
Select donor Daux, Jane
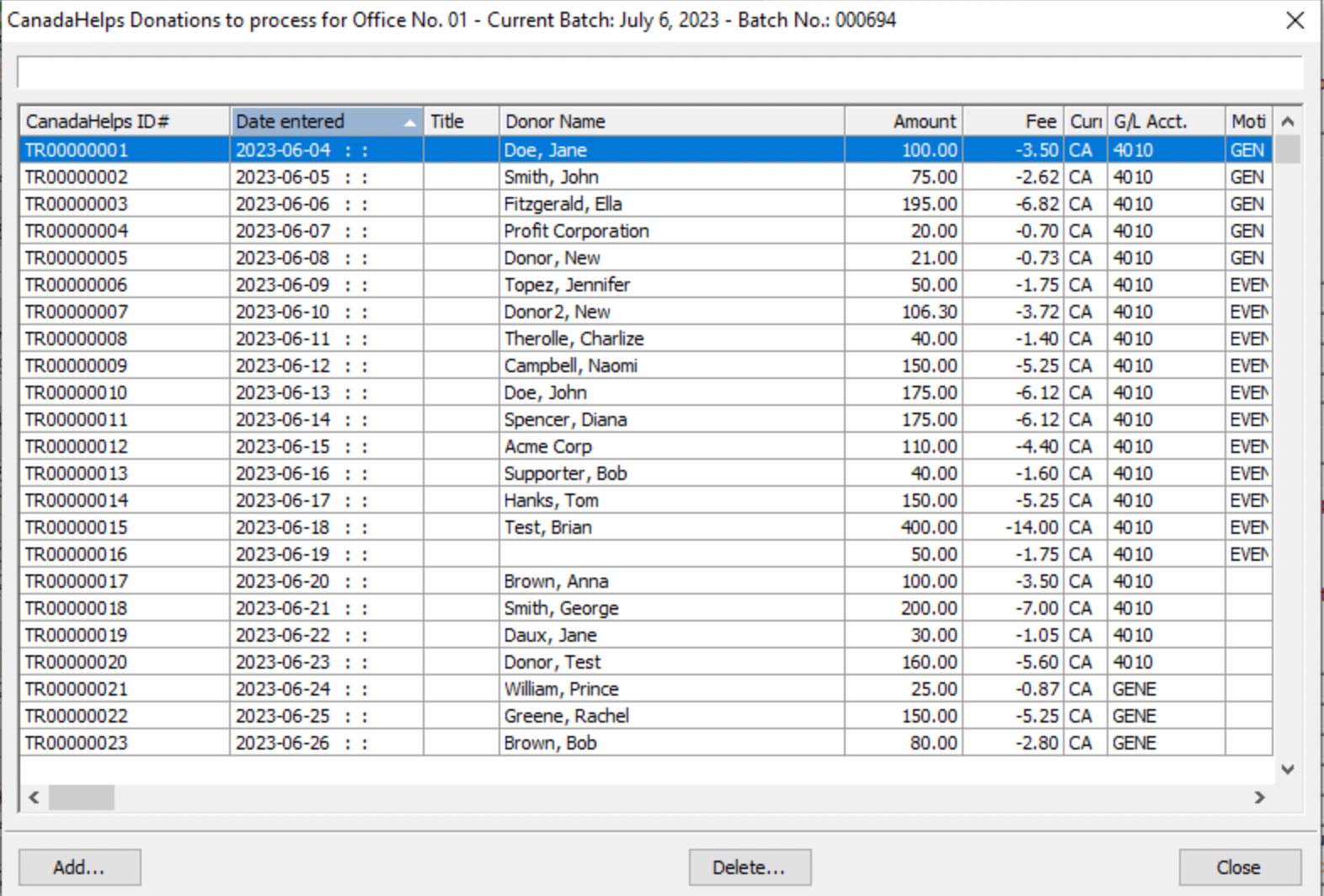pos(550,635)
